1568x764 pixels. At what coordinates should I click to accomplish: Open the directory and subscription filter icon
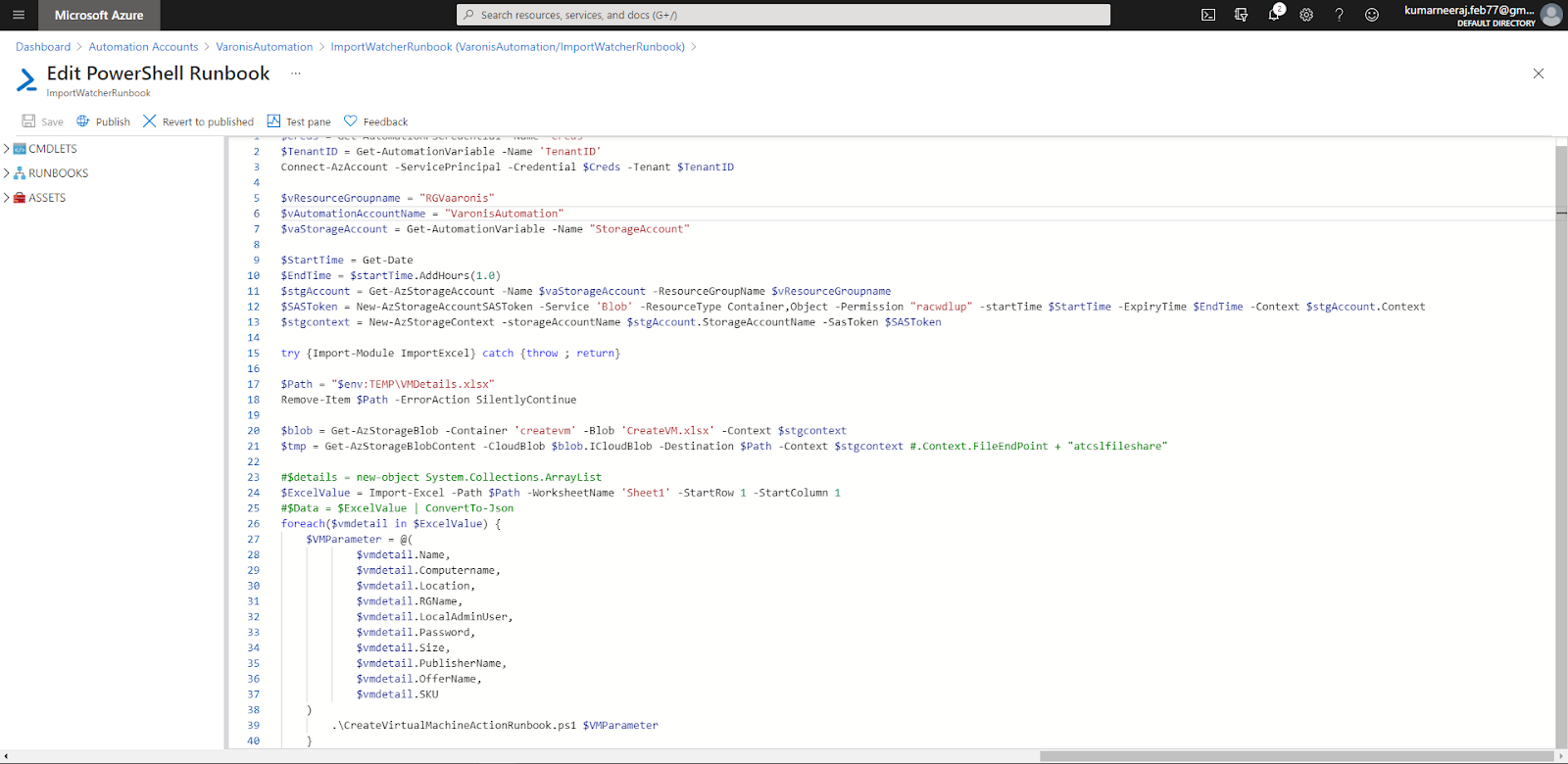(x=1241, y=15)
